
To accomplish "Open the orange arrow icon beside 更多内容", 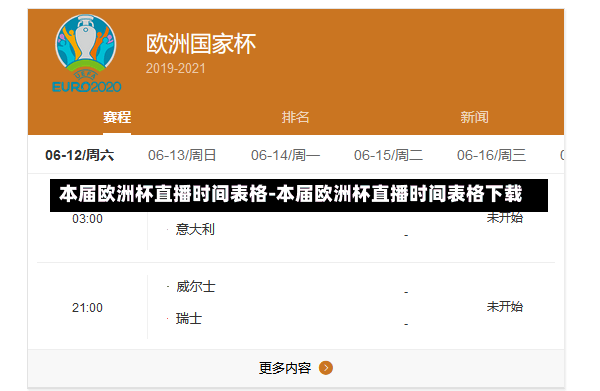I will coord(326,368).
